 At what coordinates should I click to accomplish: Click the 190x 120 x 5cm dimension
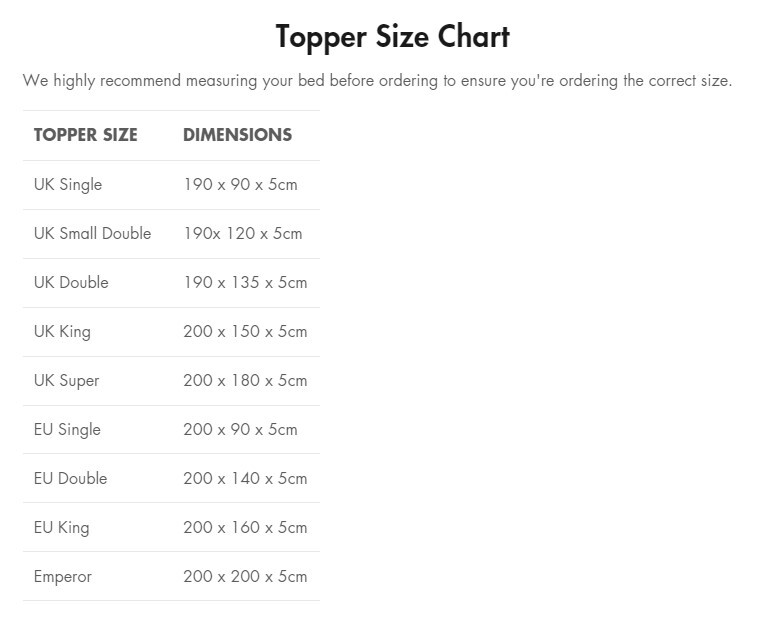(242, 234)
